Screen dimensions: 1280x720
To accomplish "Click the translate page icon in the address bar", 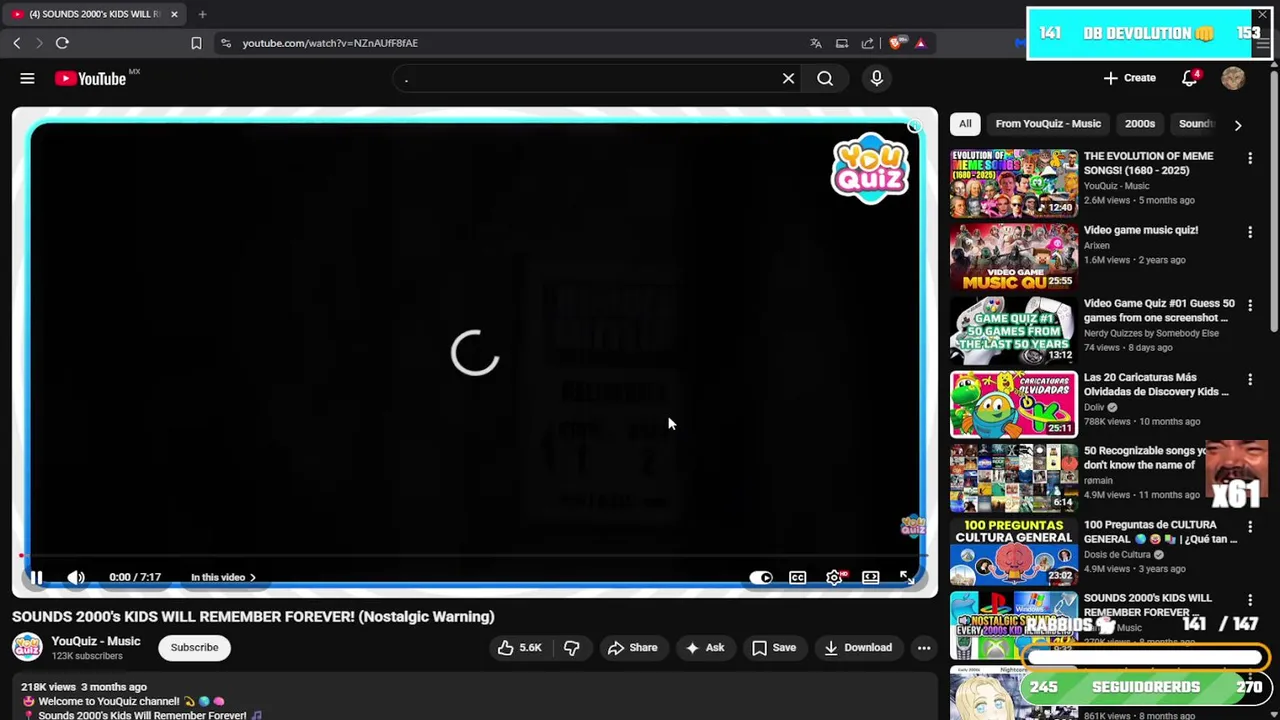I will 816,43.
